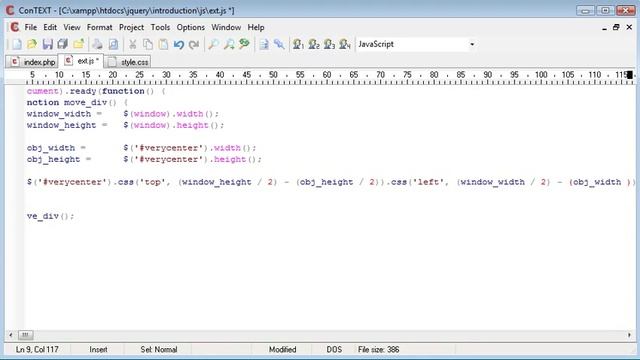
Task: Toggle word wrap icon
Action: point(264,44)
